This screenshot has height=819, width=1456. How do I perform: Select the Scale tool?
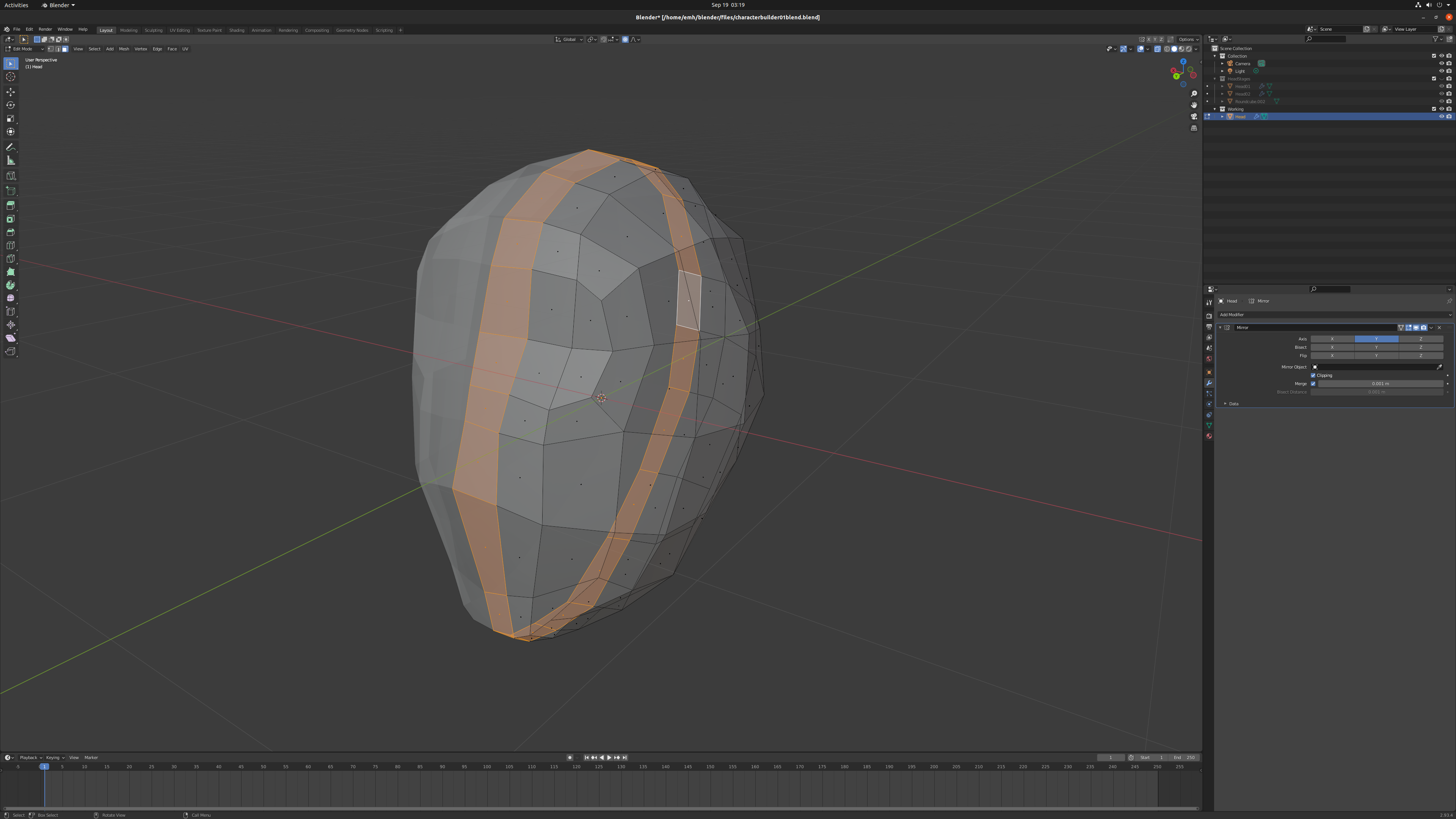(11, 119)
